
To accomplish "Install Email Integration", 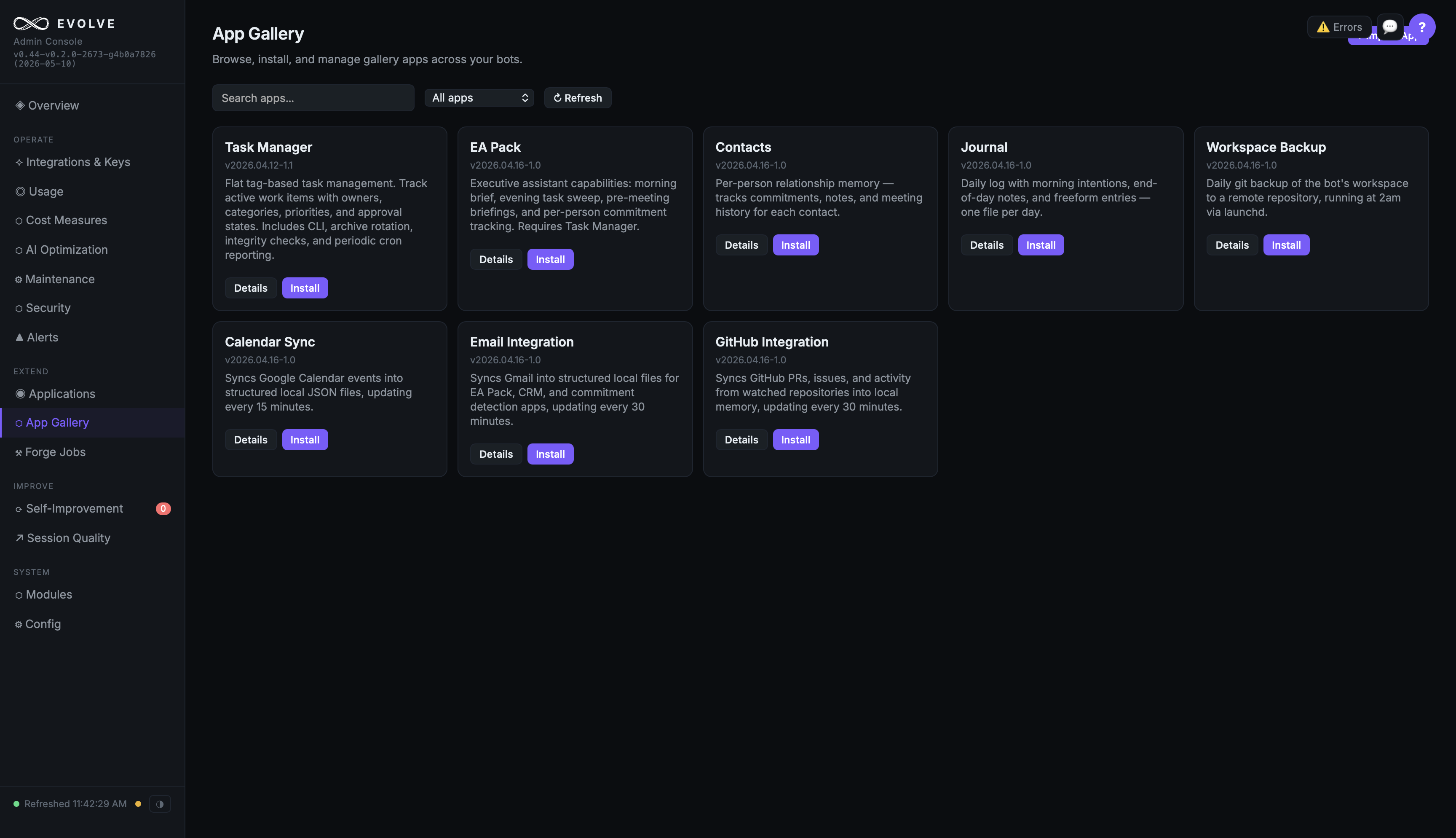I will click(550, 454).
